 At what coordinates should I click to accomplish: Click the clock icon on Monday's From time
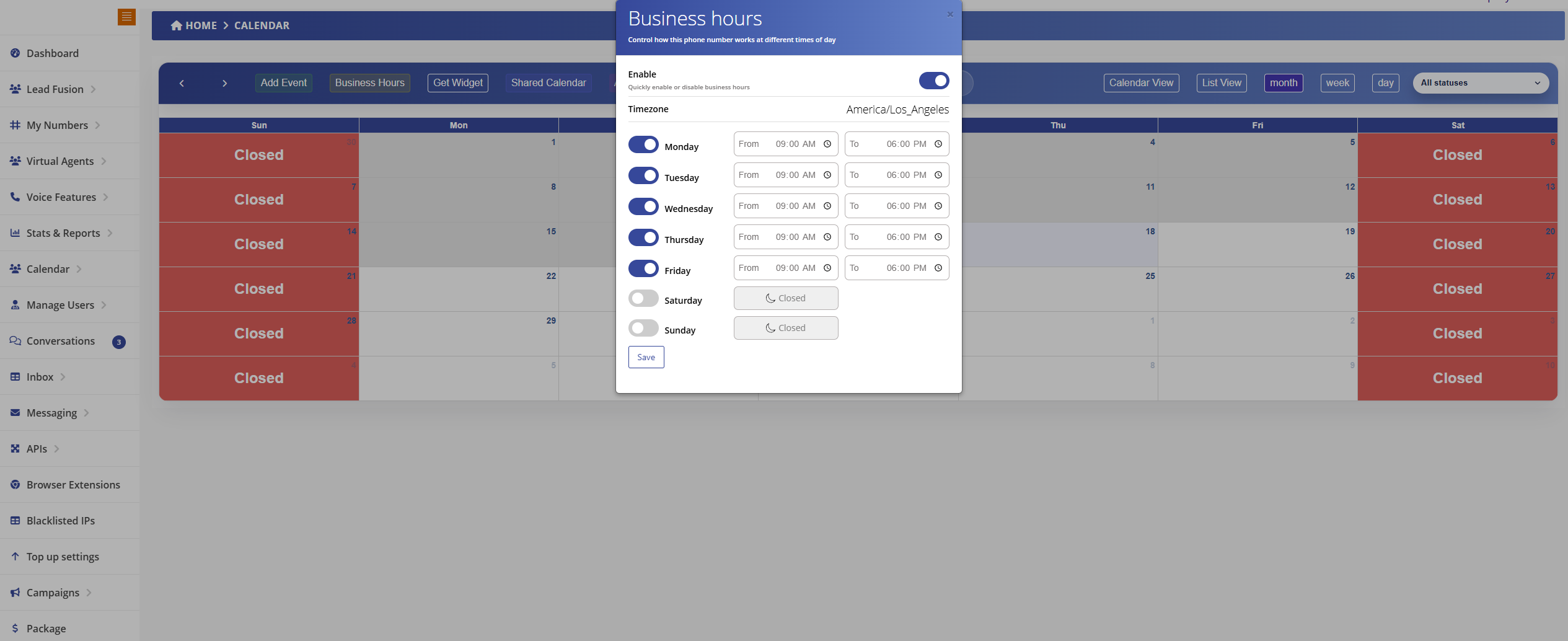point(827,143)
